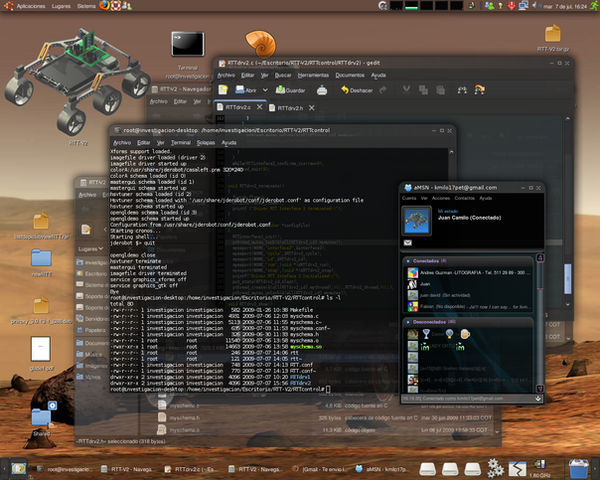Click terminal scrollbar up arrow
The image size is (600, 480).
451,152
